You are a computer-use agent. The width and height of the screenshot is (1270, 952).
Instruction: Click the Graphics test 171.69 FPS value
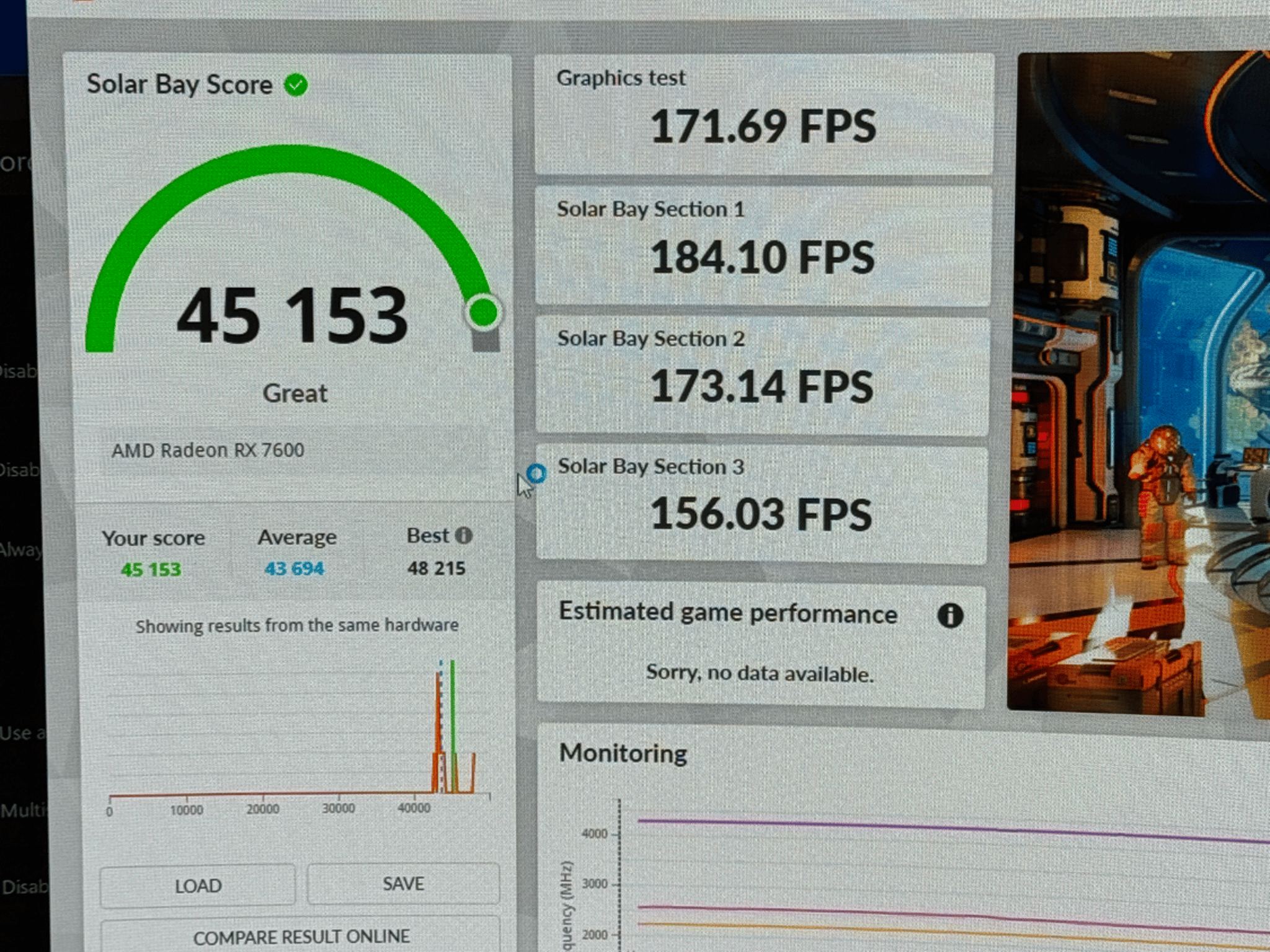(763, 126)
